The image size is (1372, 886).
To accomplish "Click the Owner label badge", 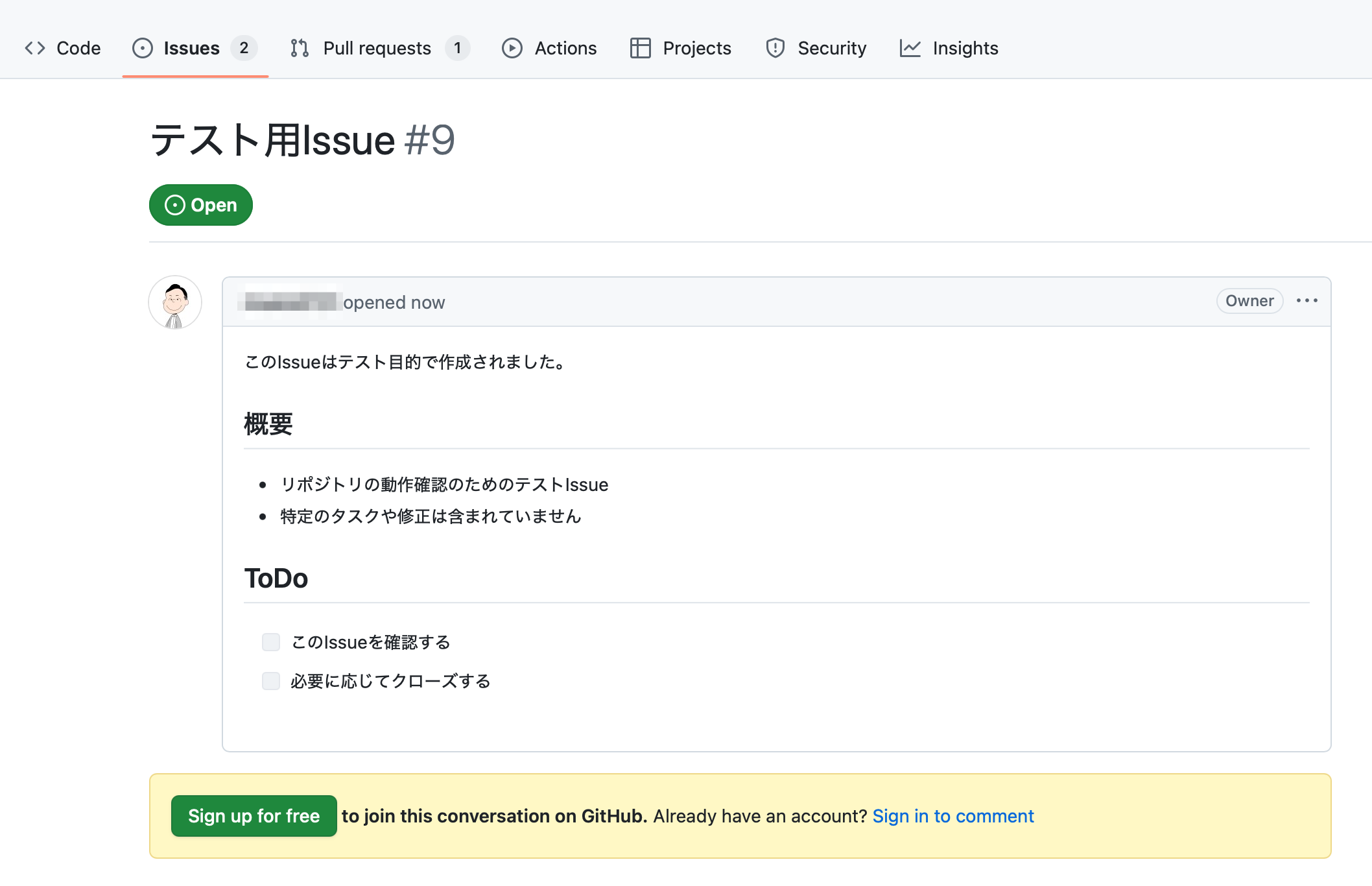I will click(x=1249, y=301).
